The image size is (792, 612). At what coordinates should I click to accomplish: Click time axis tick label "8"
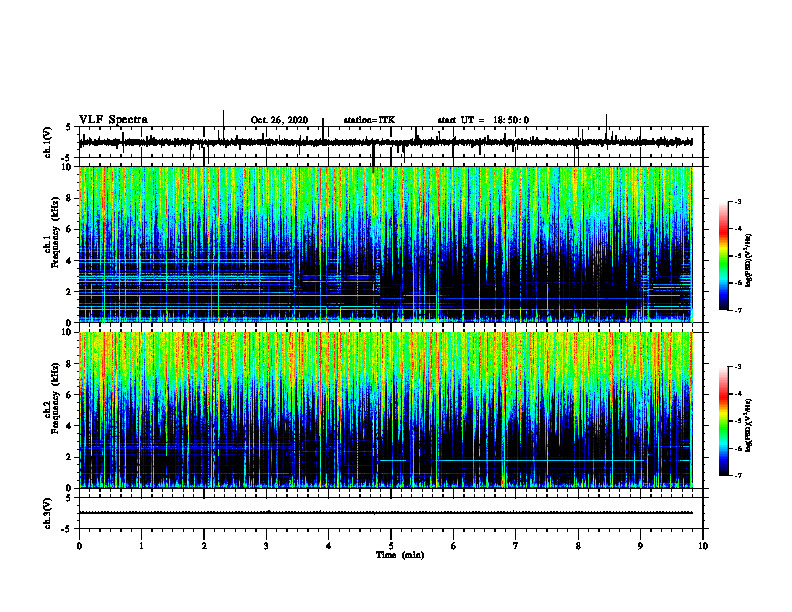click(x=578, y=546)
